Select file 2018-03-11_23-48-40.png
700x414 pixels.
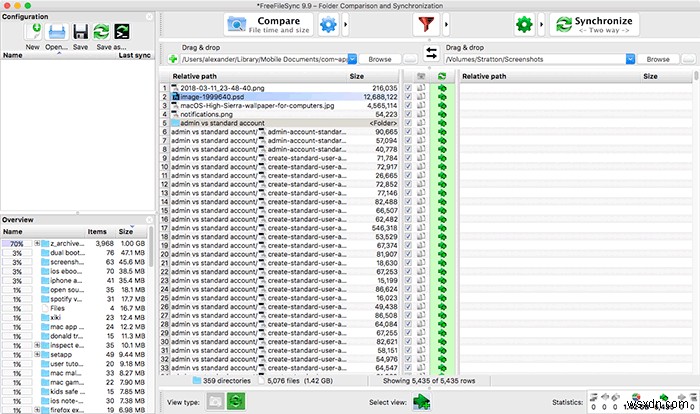pos(222,88)
